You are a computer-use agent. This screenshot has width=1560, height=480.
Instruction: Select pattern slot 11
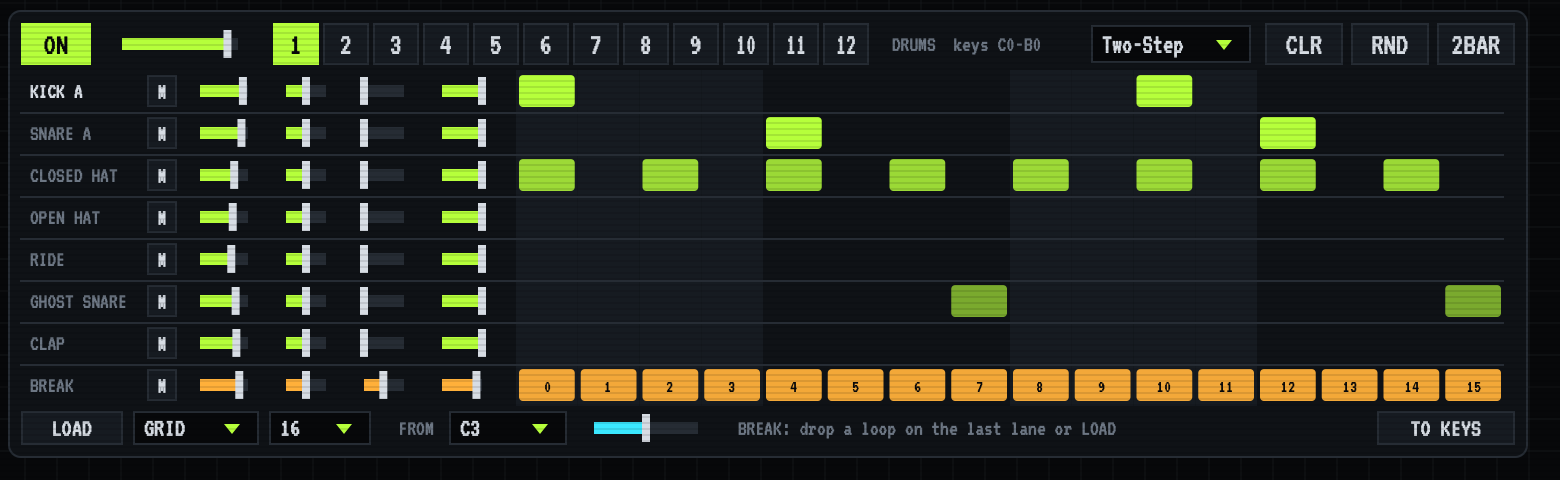tap(796, 45)
